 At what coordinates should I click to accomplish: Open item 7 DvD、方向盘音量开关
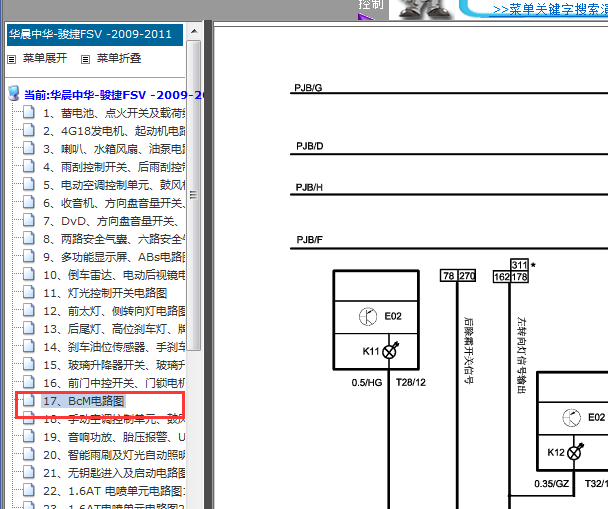111,221
